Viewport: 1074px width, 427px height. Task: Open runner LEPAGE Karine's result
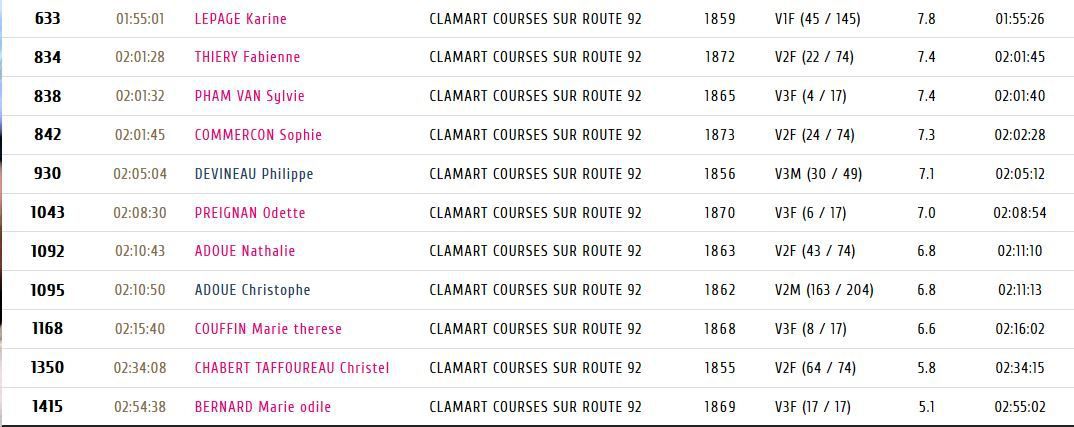[240, 19]
